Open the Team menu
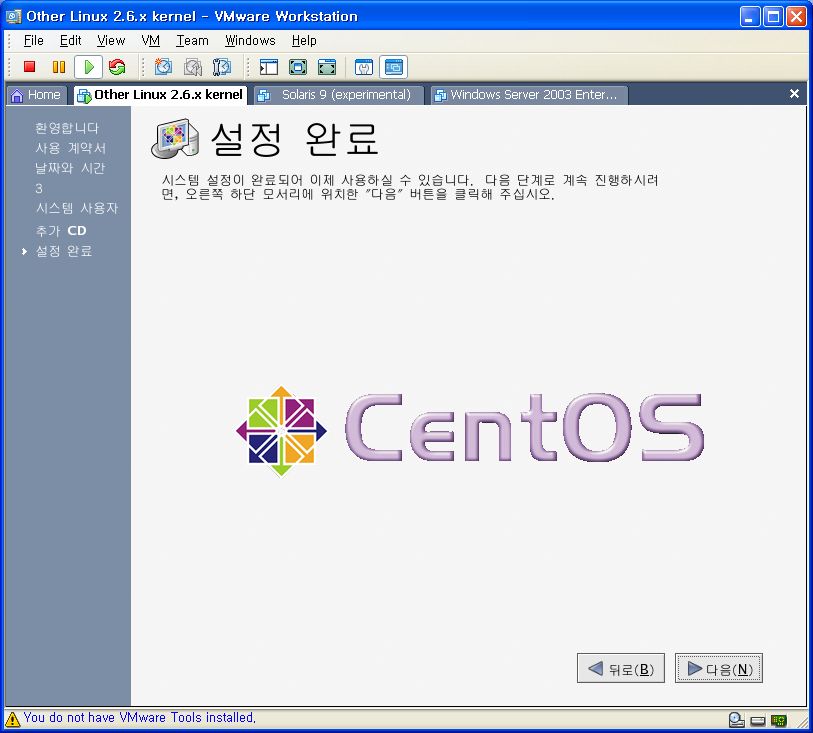The height and width of the screenshot is (733, 813). pos(192,40)
